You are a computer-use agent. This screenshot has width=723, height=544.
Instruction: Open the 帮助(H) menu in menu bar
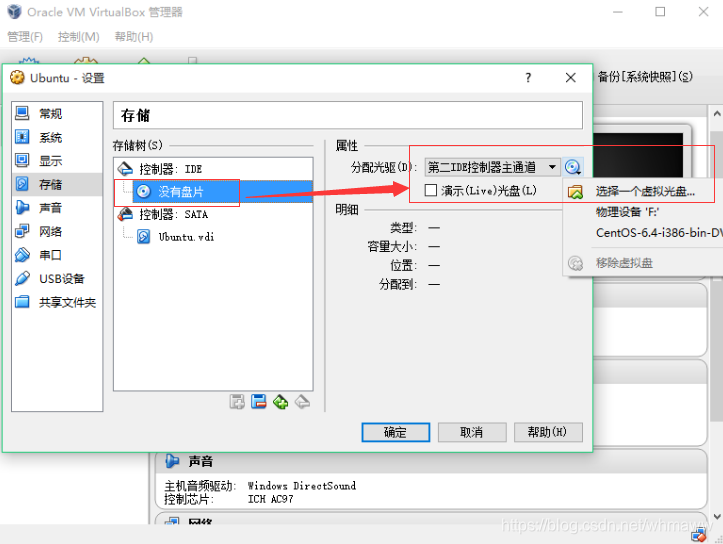(x=134, y=36)
